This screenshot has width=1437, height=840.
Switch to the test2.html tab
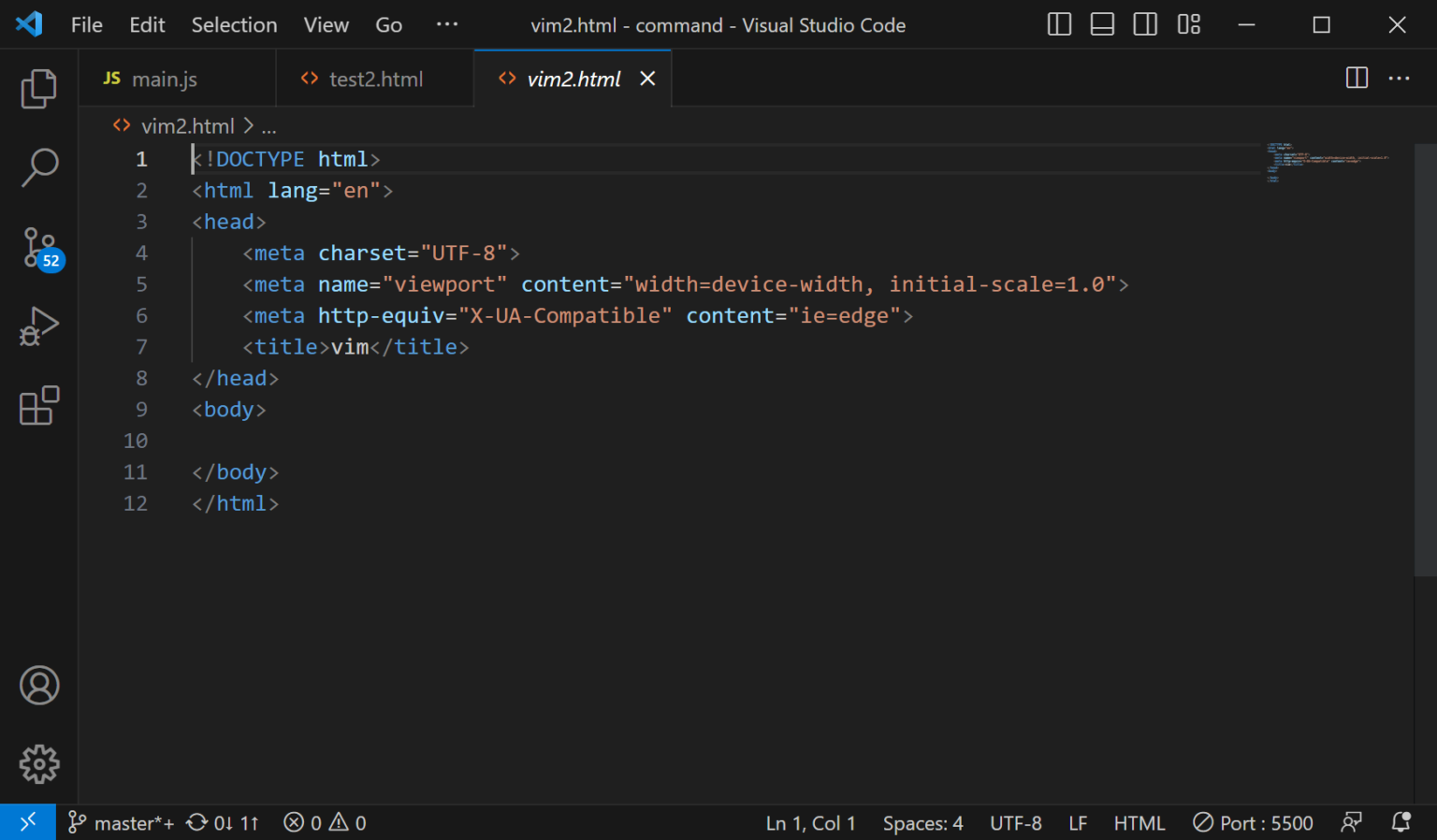point(375,79)
